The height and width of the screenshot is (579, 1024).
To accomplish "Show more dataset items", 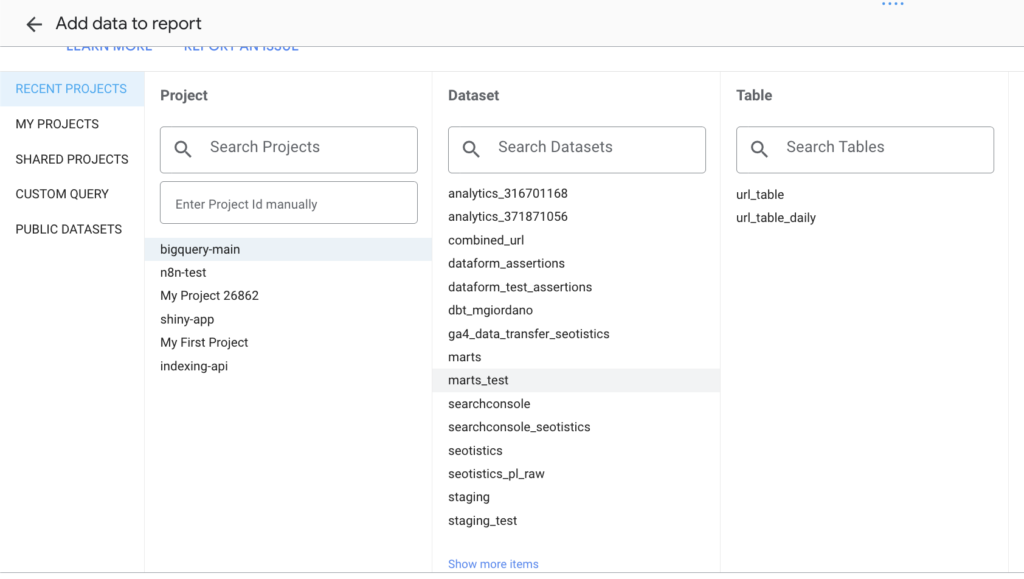I will coord(493,564).
